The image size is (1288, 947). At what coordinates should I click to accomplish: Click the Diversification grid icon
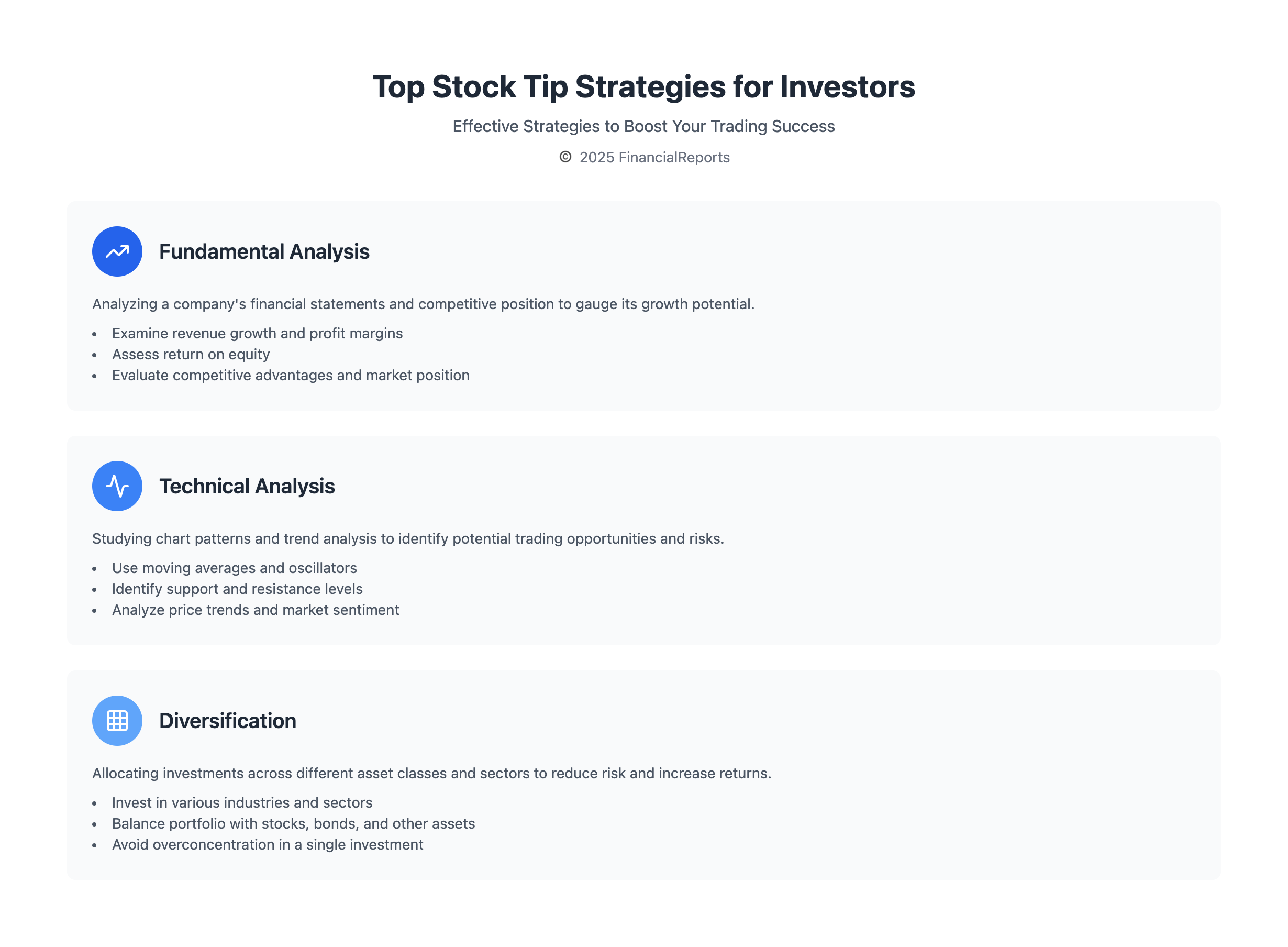117,721
